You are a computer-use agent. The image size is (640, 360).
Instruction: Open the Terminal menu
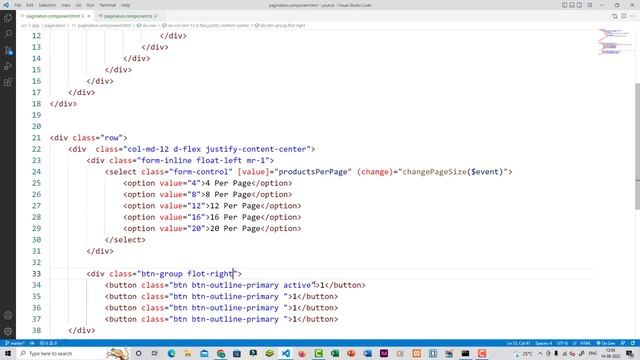(108, 5)
